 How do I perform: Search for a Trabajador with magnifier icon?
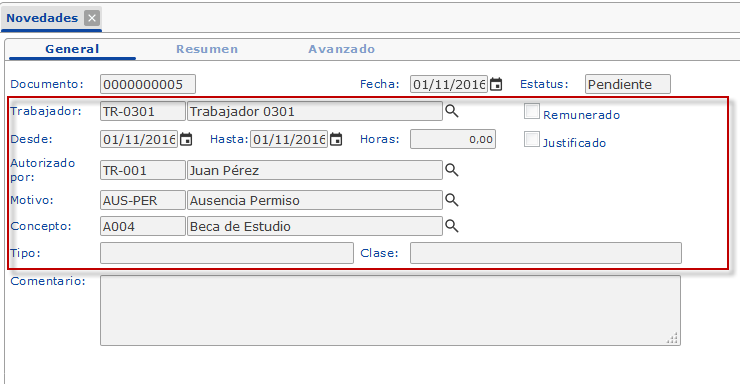click(452, 111)
